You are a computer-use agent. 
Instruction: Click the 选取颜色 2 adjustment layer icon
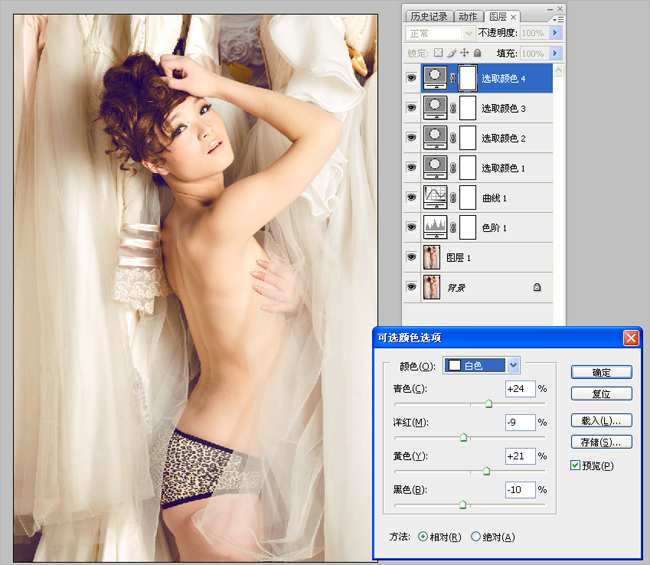[x=435, y=138]
